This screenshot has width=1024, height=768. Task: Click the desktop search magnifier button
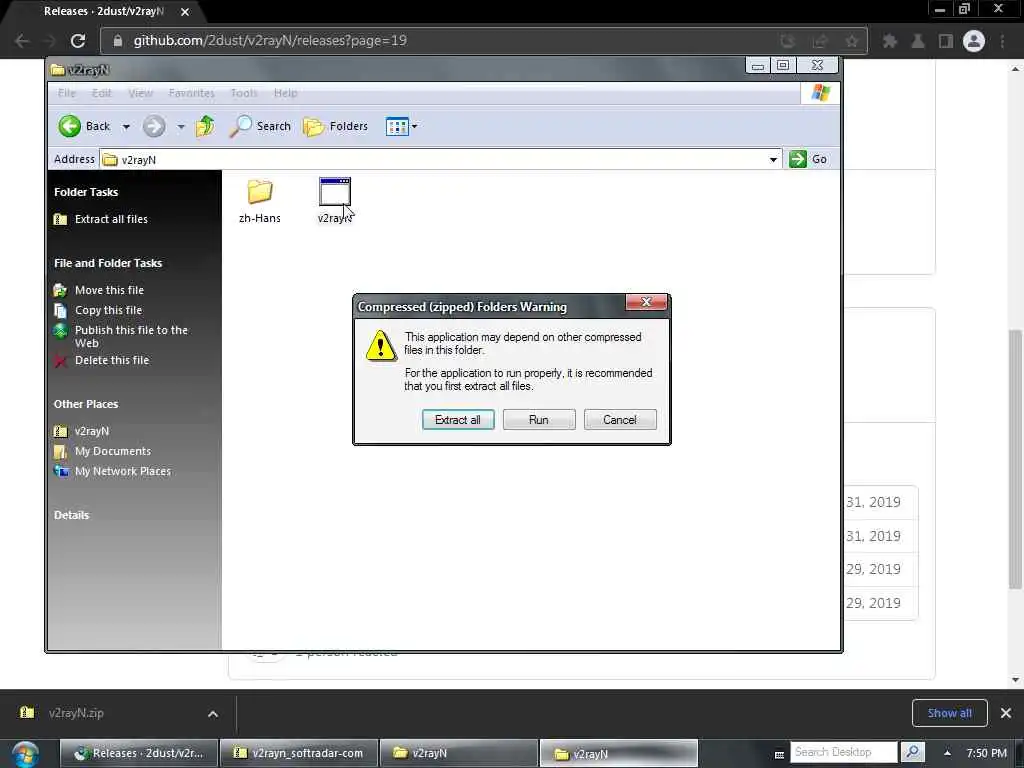pyautogui.click(x=912, y=752)
